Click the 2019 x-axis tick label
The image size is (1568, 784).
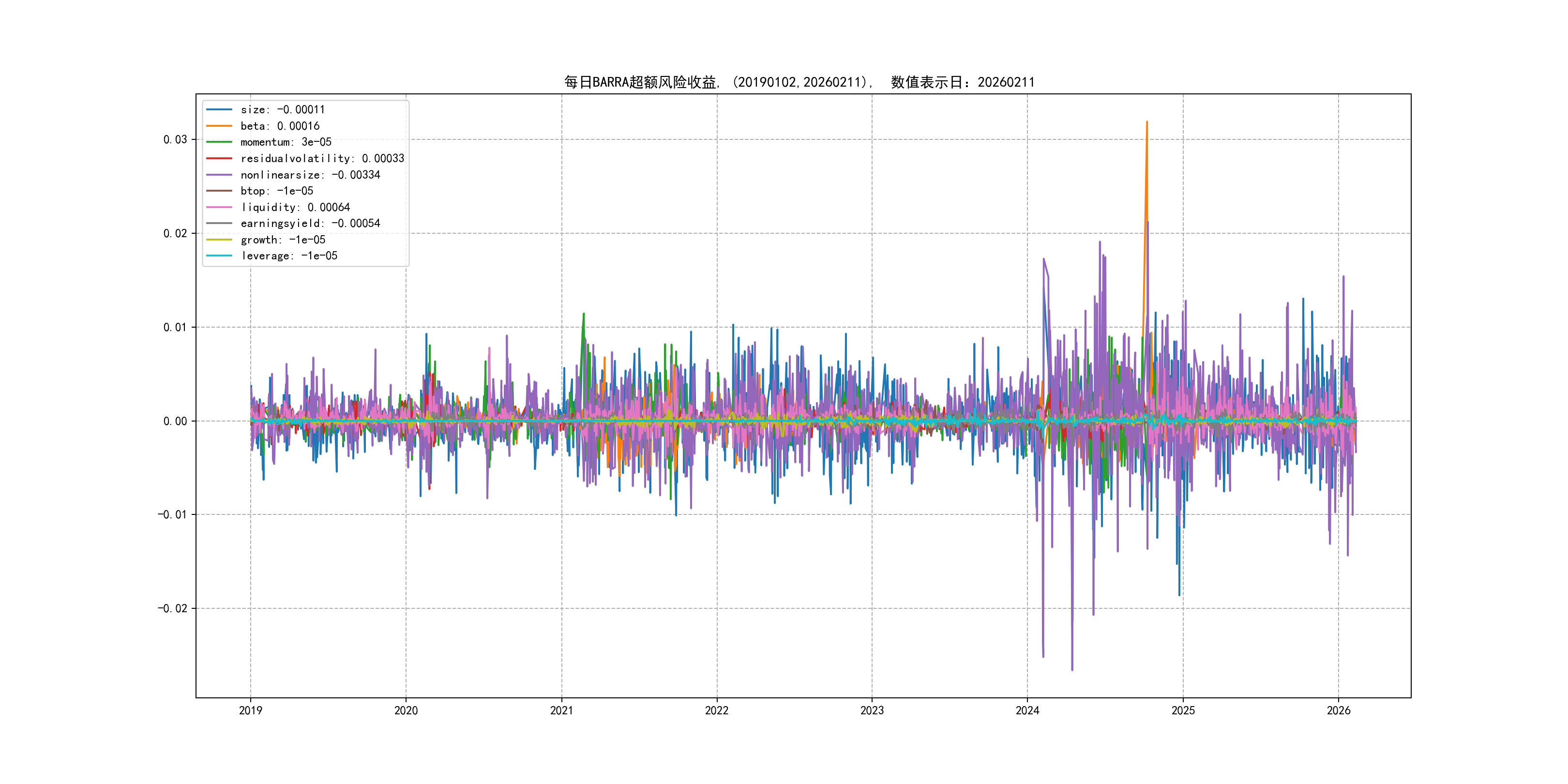point(250,710)
